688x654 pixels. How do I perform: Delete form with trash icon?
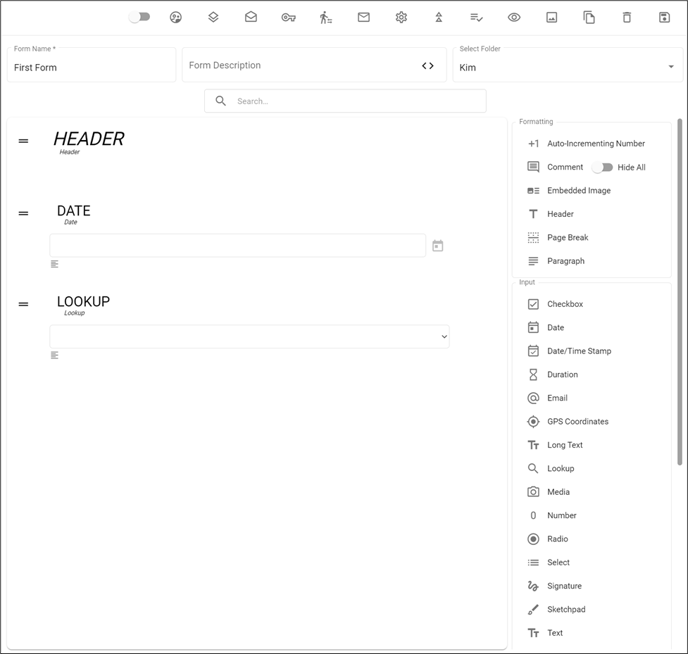[x=627, y=17]
